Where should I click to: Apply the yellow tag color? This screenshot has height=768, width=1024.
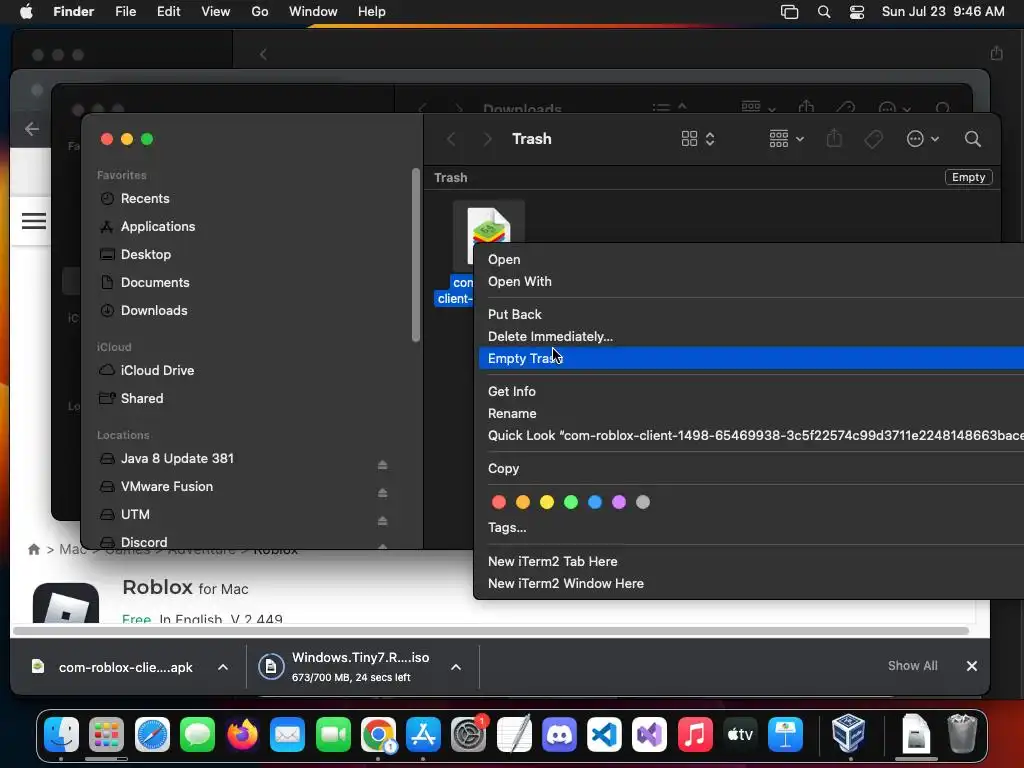click(547, 502)
